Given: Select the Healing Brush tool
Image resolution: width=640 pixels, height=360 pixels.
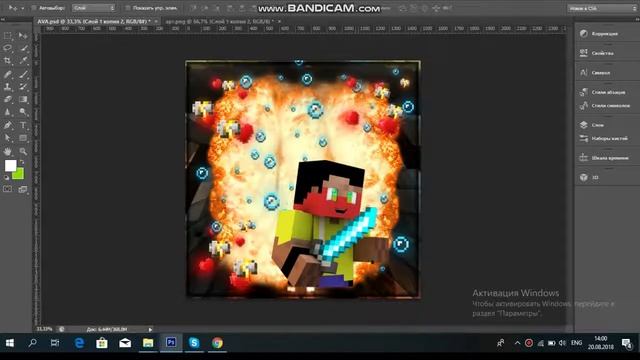Looking at the screenshot, I should click(x=8, y=74).
